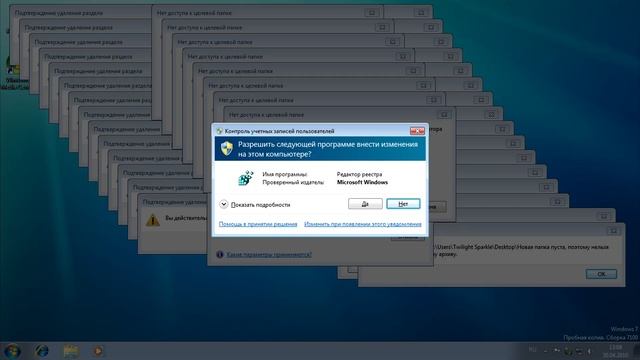Open the Windows Start menu orb
This screenshot has height=360, width=640.
tap(12, 351)
